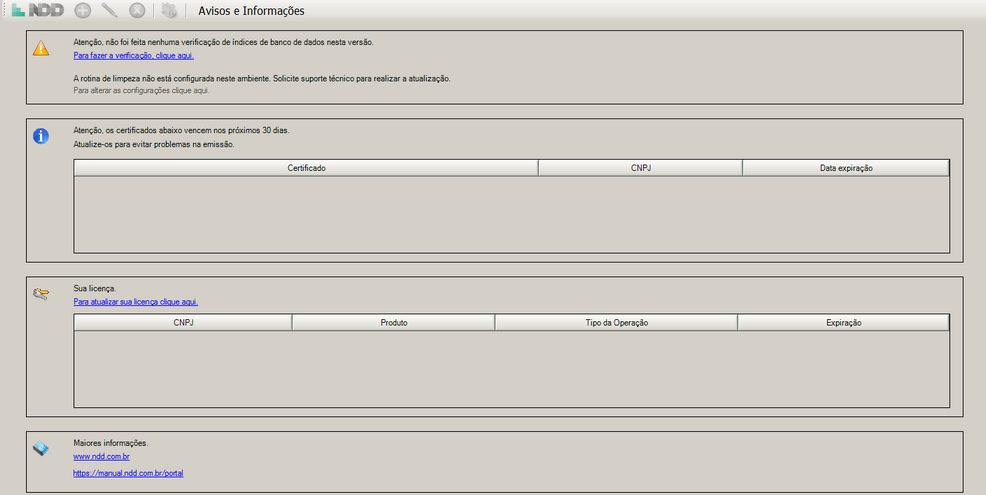Open 'Para atualizar sua licença clique aqui' link
This screenshot has height=495, width=986.
136,302
